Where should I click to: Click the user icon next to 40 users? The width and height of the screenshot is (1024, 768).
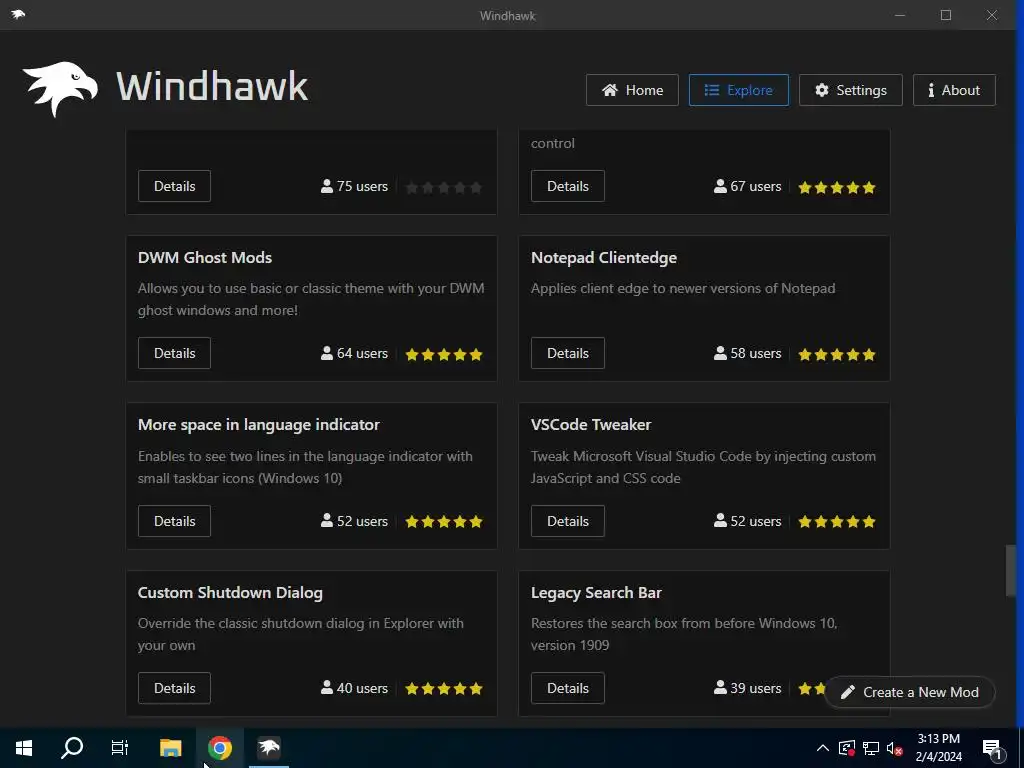(x=327, y=687)
